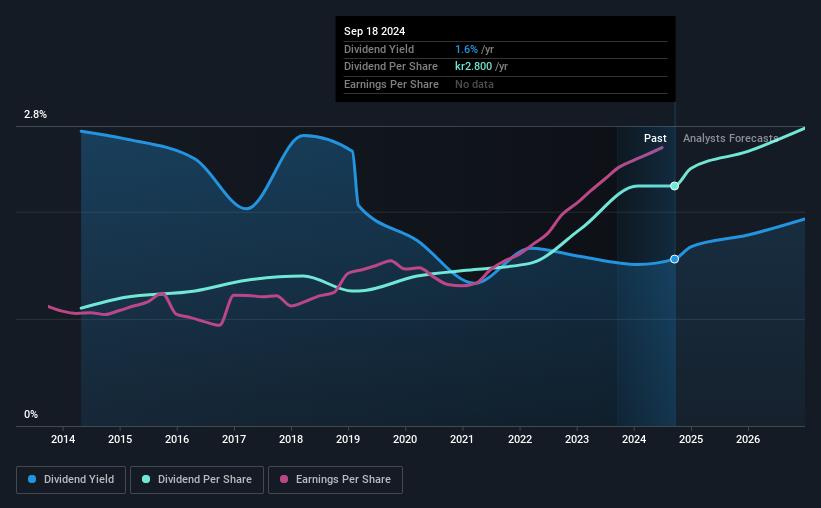Click the 2.8% y-axis label
This screenshot has width=821, height=508.
point(35,114)
